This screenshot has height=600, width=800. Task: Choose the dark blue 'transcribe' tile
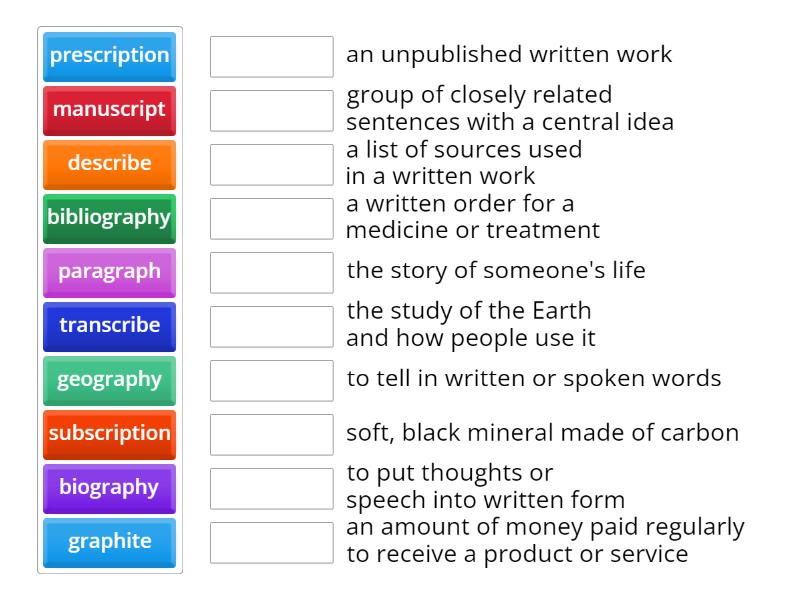(x=110, y=326)
